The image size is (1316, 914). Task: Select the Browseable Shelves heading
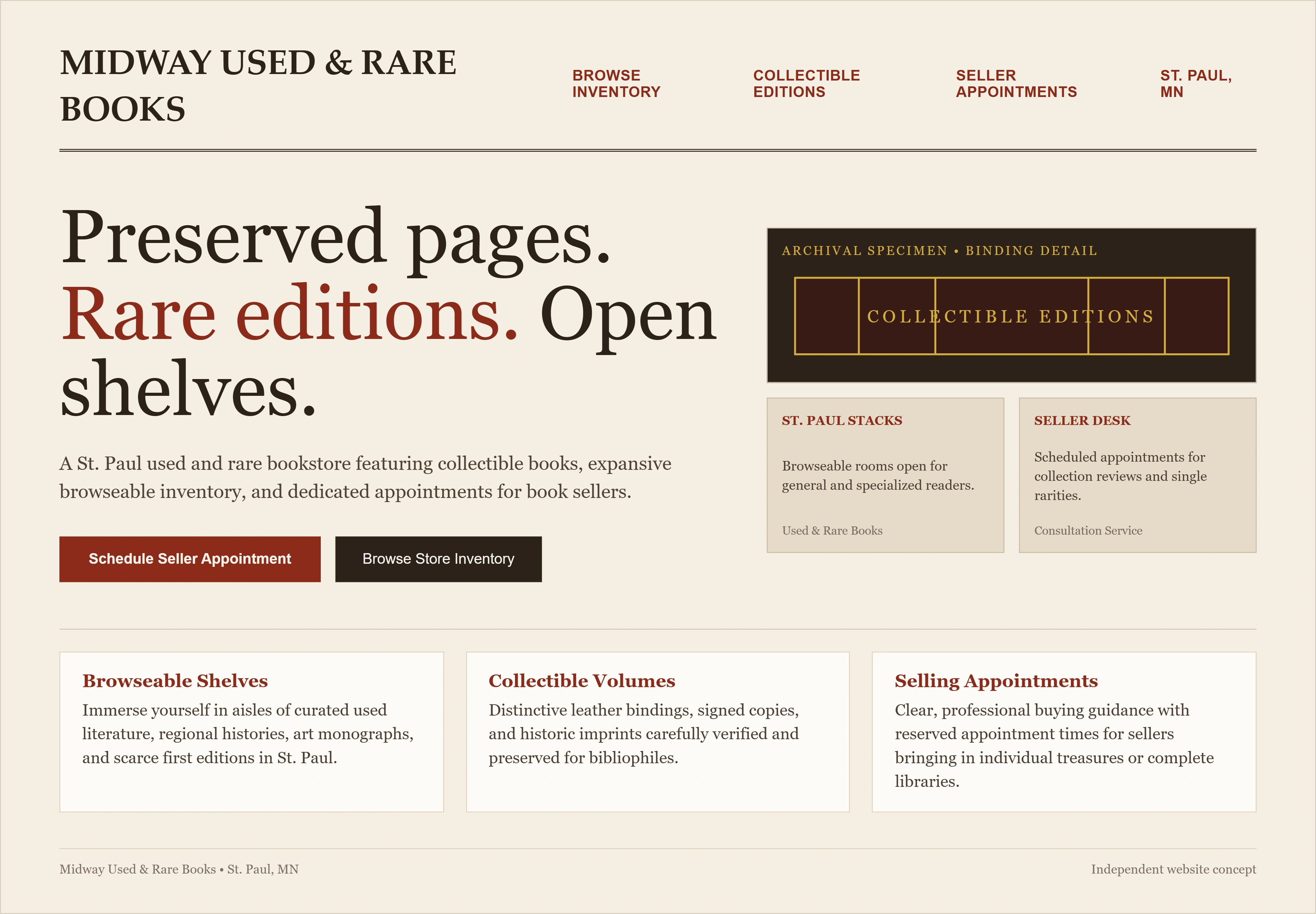(x=175, y=680)
